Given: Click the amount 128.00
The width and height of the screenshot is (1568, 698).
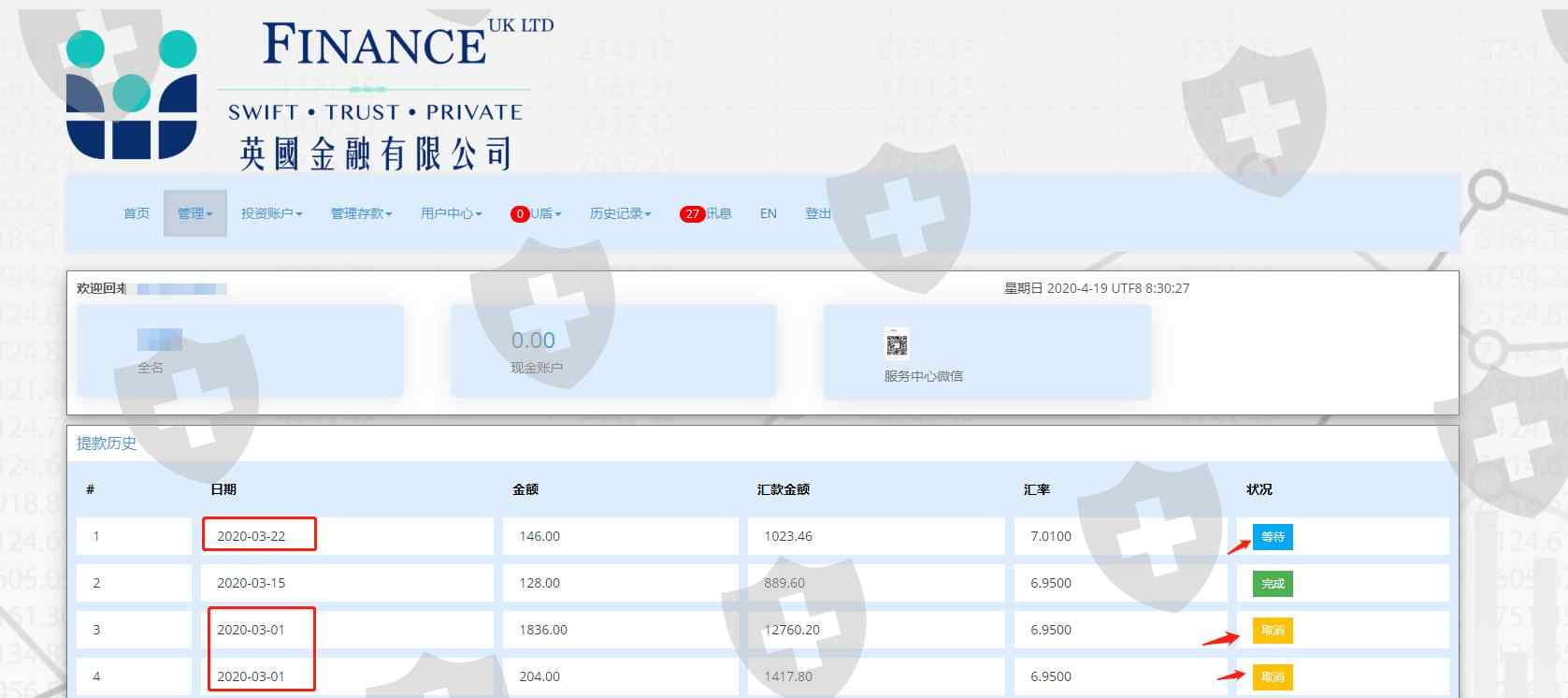Looking at the screenshot, I should pos(539,583).
